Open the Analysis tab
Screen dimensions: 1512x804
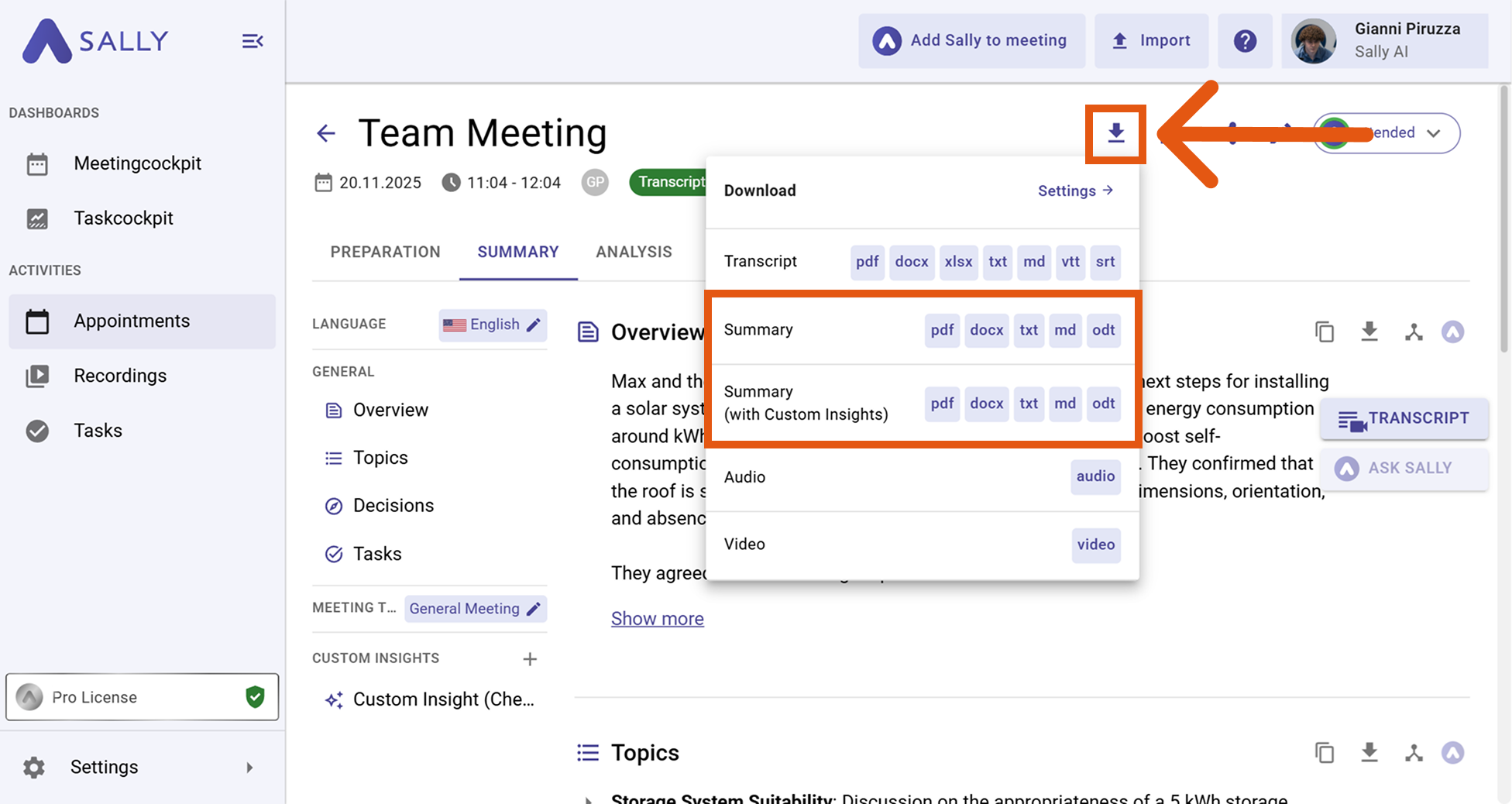[634, 252]
